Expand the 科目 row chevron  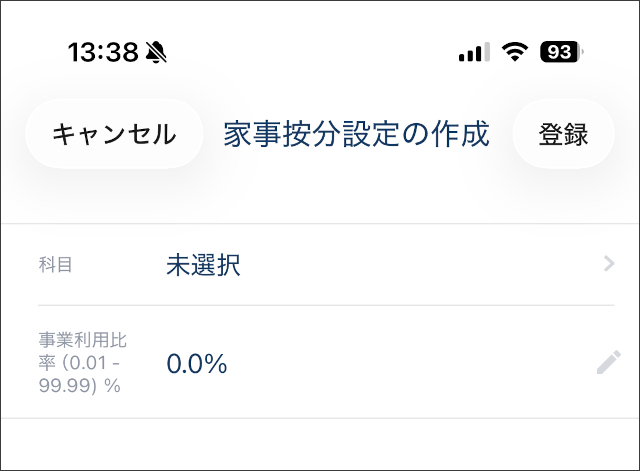coord(609,264)
